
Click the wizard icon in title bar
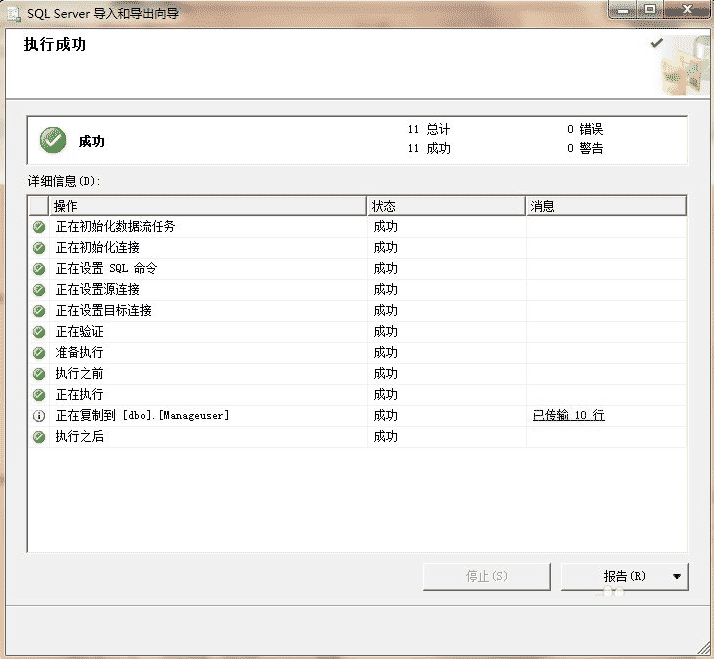(x=14, y=13)
